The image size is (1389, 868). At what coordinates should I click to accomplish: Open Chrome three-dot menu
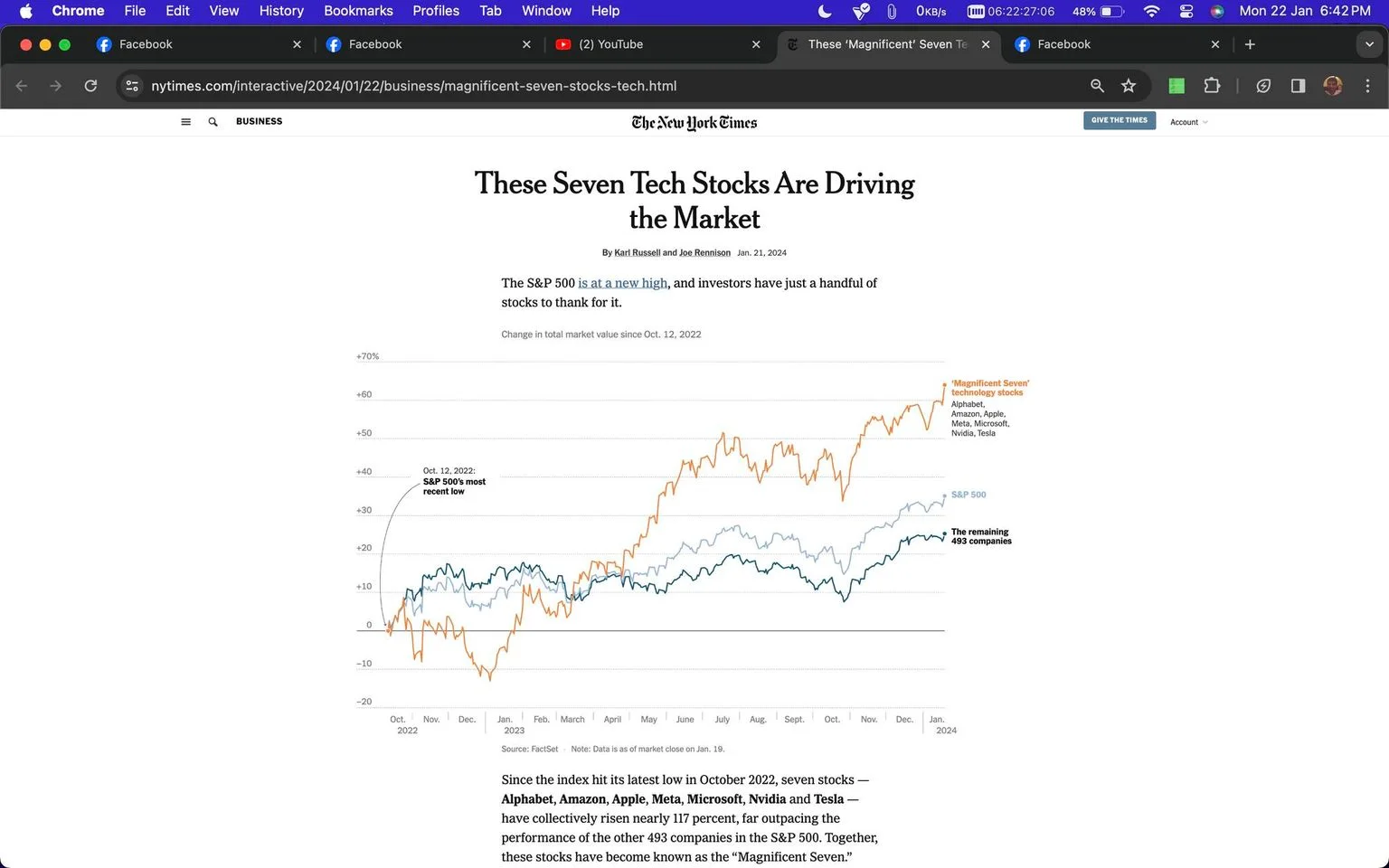1367,86
